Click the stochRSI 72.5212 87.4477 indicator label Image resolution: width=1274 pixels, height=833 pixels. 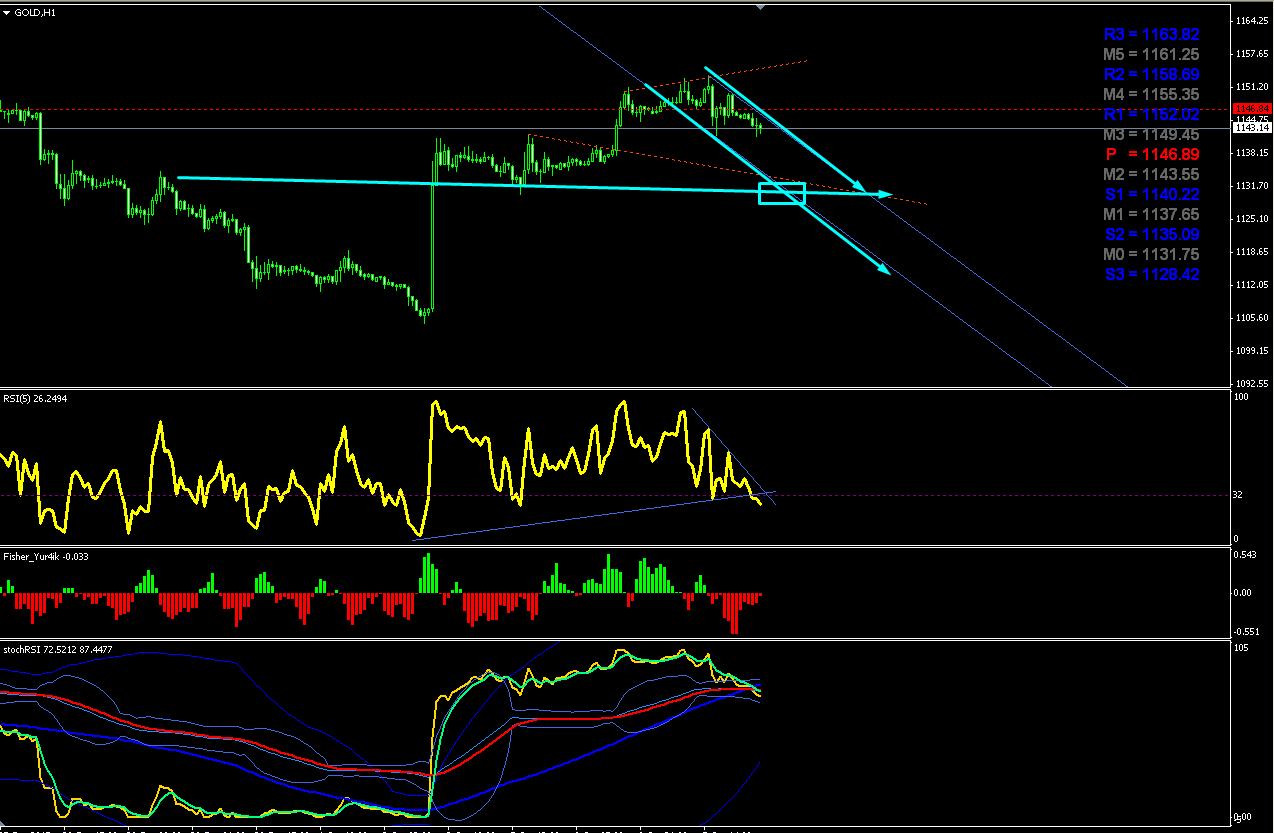[58, 650]
